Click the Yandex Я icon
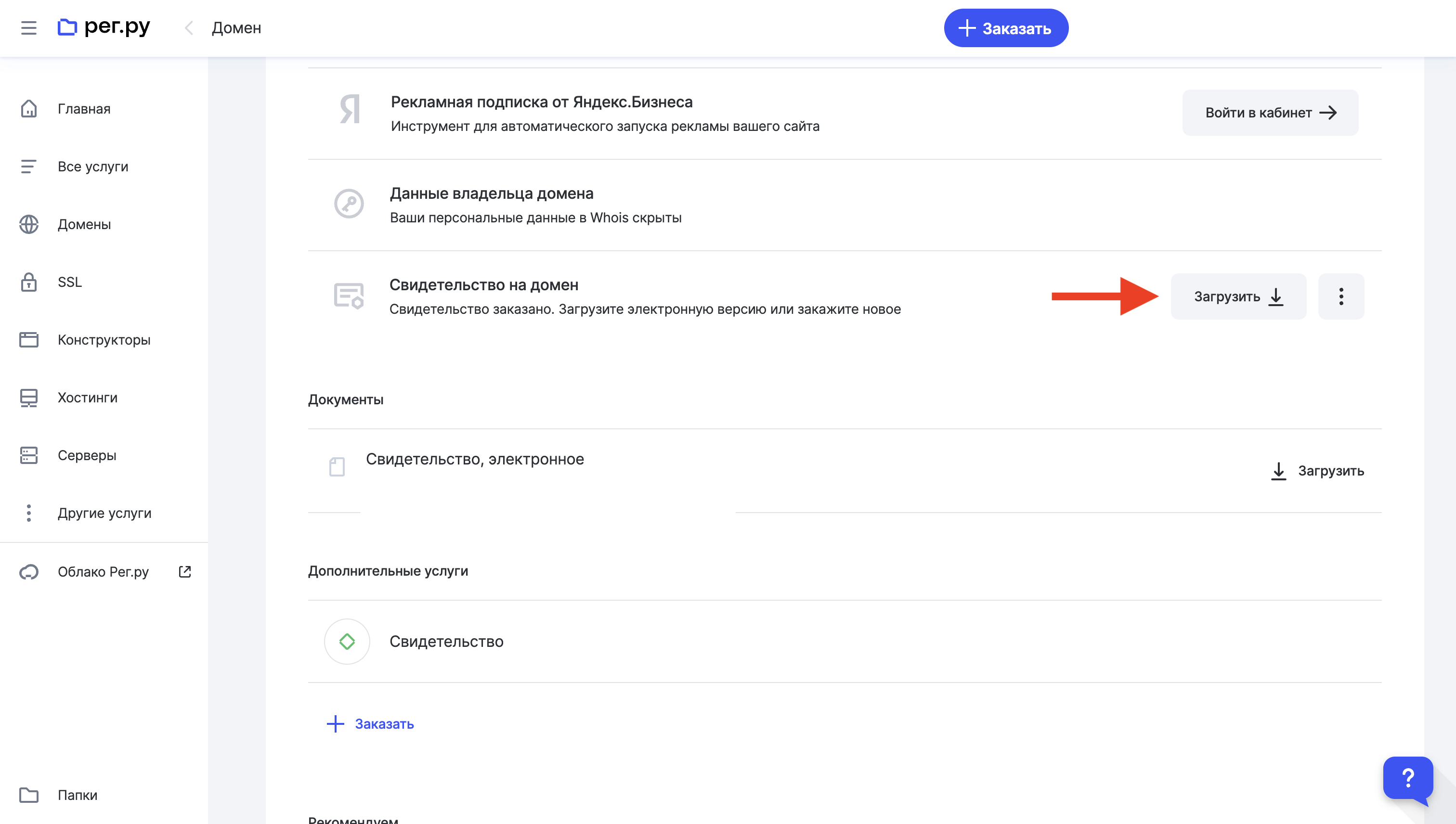This screenshot has height=824, width=1456. click(350, 109)
